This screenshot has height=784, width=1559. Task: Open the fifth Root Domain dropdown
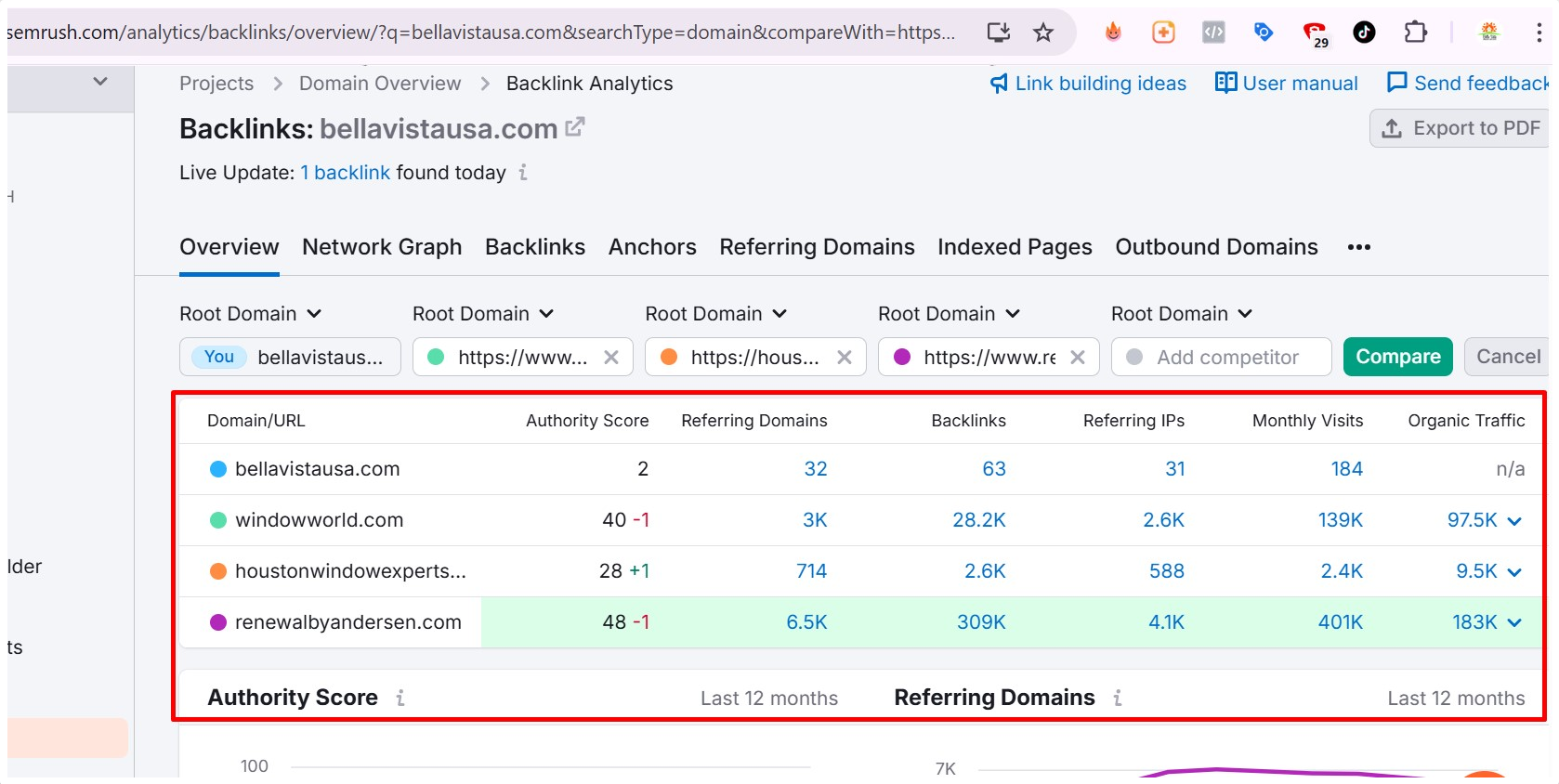point(1182,314)
